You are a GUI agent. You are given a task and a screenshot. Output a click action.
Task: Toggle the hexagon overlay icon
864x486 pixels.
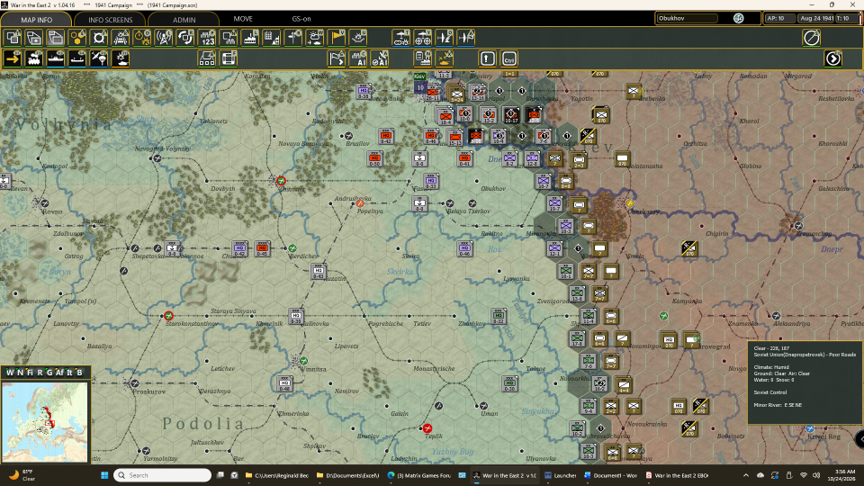(77, 37)
